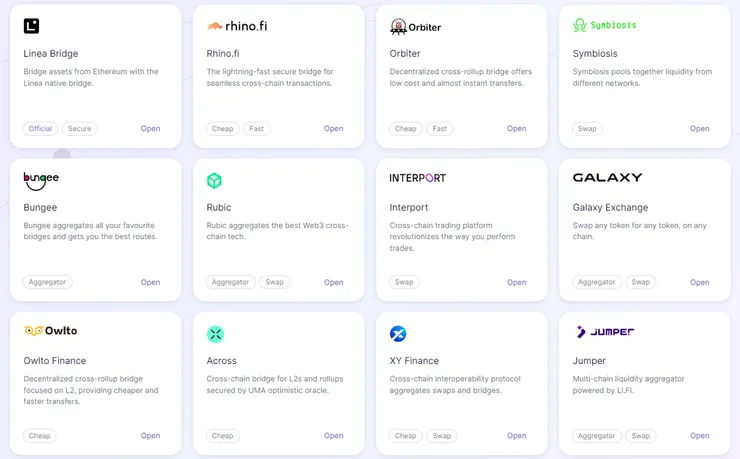The width and height of the screenshot is (740, 459).
Task: Click the Symbiosis logo
Action: pyautogui.click(x=604, y=25)
